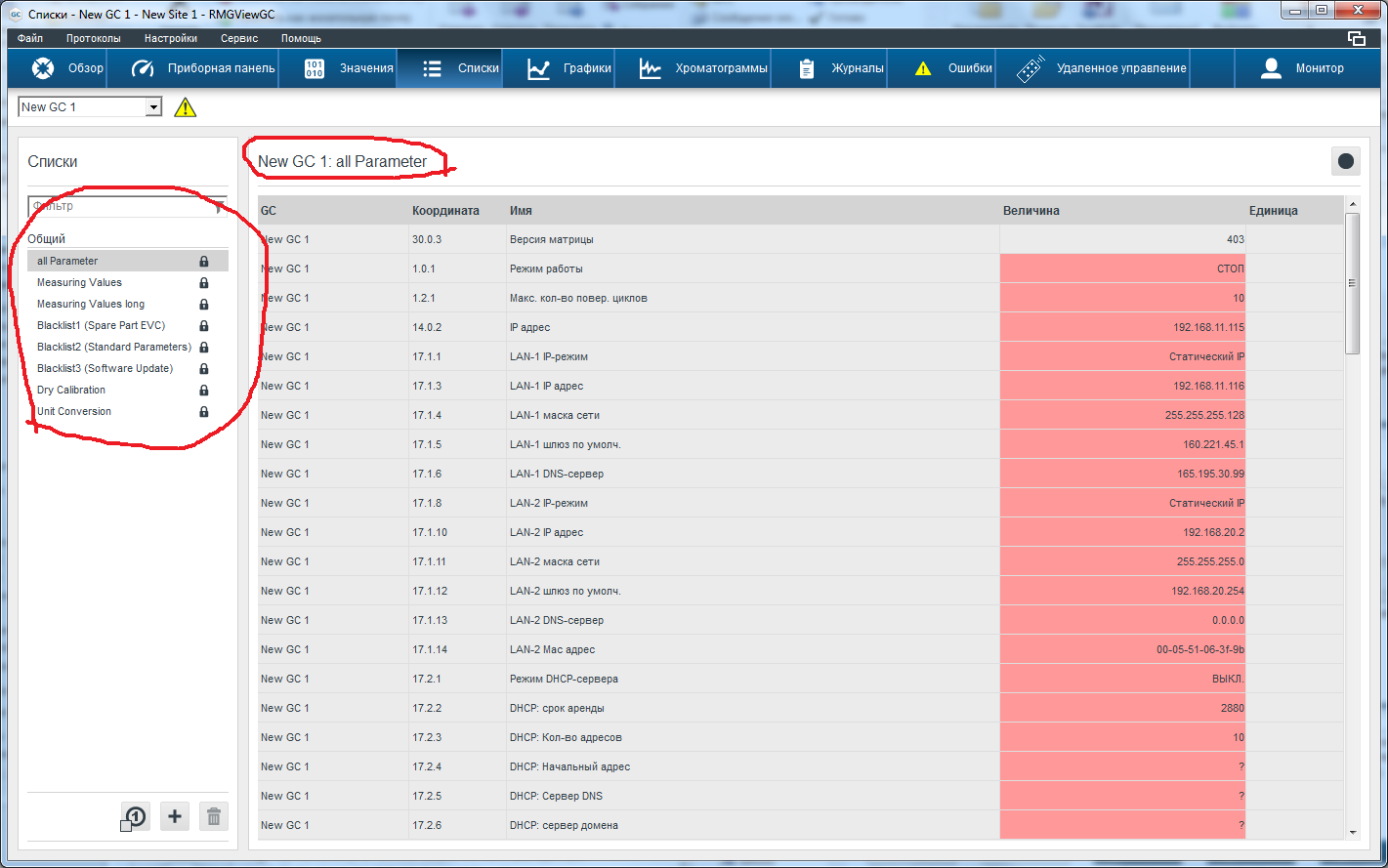Click the lock icon beside Dry Calibration
The image size is (1388, 868).
coord(204,391)
